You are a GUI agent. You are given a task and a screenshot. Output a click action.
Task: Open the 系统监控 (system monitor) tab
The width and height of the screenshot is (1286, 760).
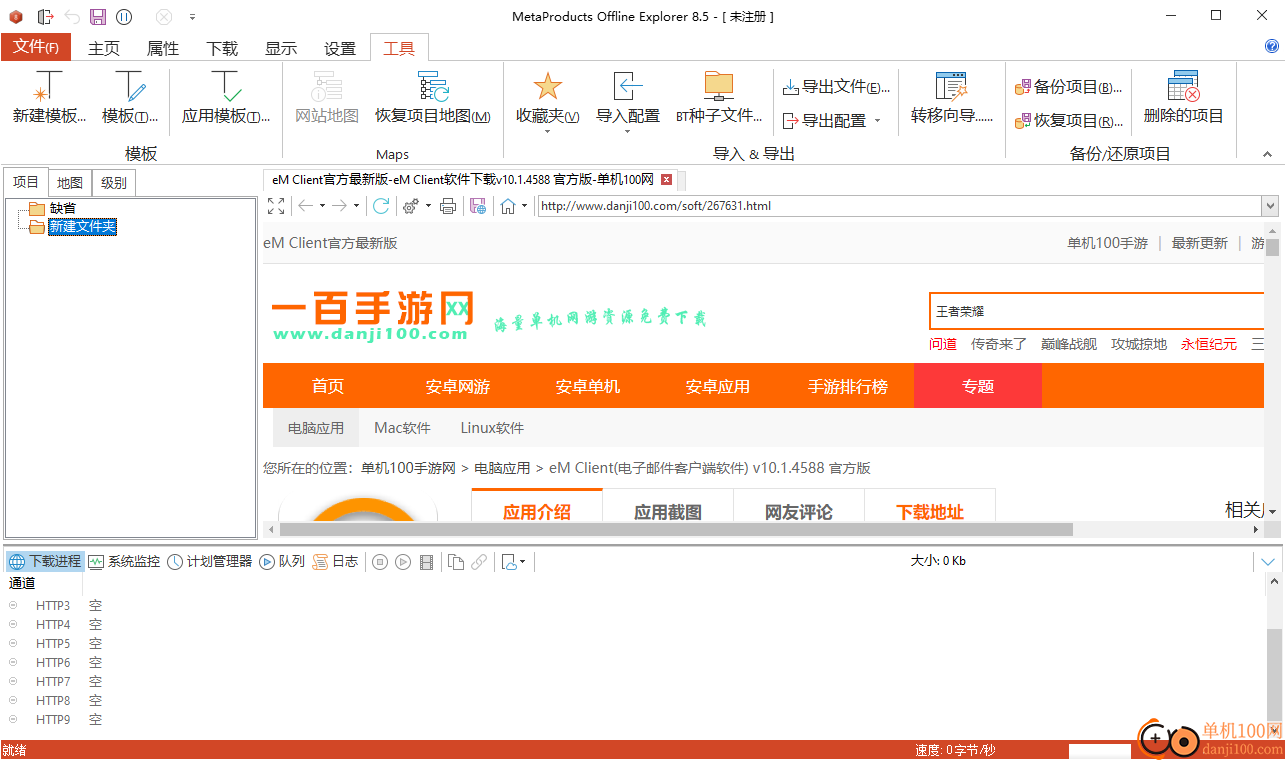click(124, 562)
